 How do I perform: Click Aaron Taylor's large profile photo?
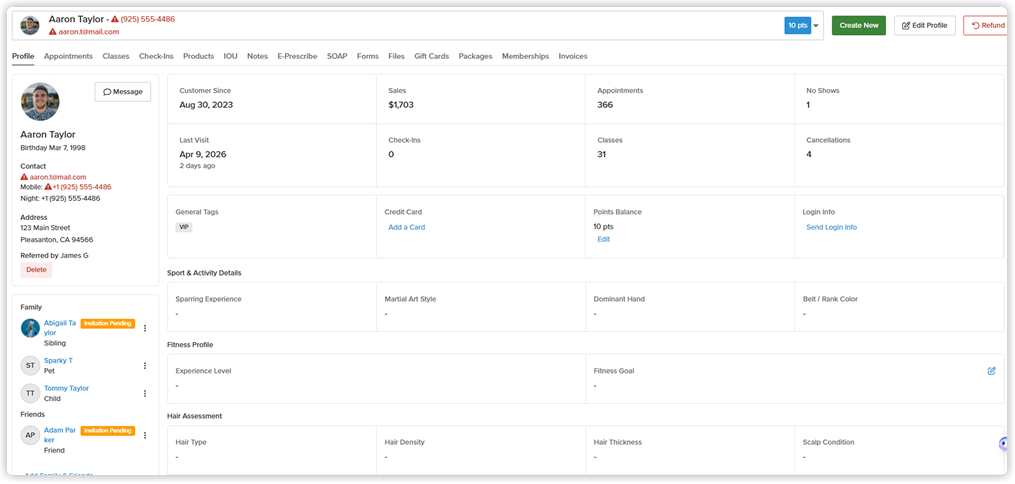[40, 102]
